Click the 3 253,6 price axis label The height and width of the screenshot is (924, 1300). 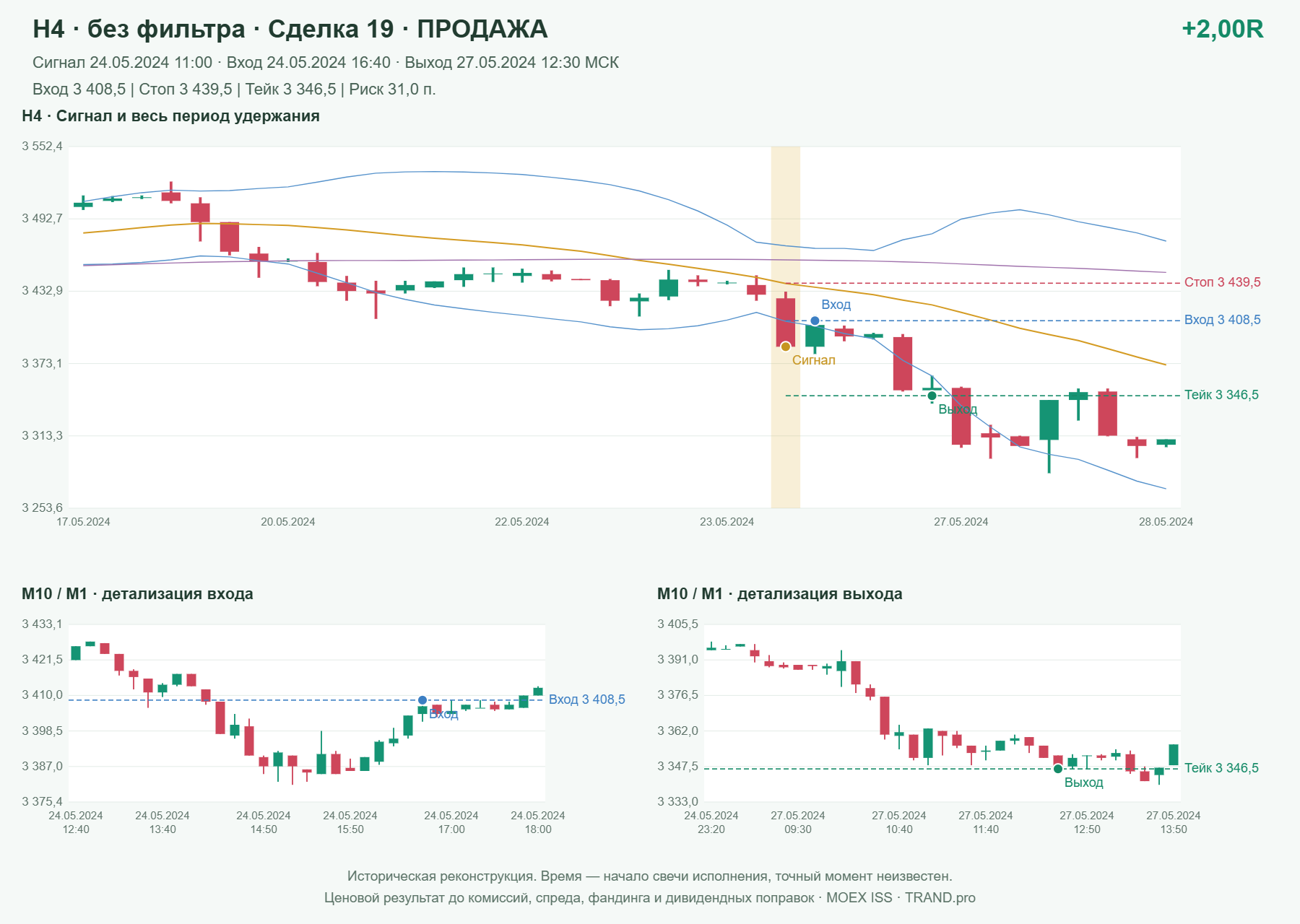point(42,508)
